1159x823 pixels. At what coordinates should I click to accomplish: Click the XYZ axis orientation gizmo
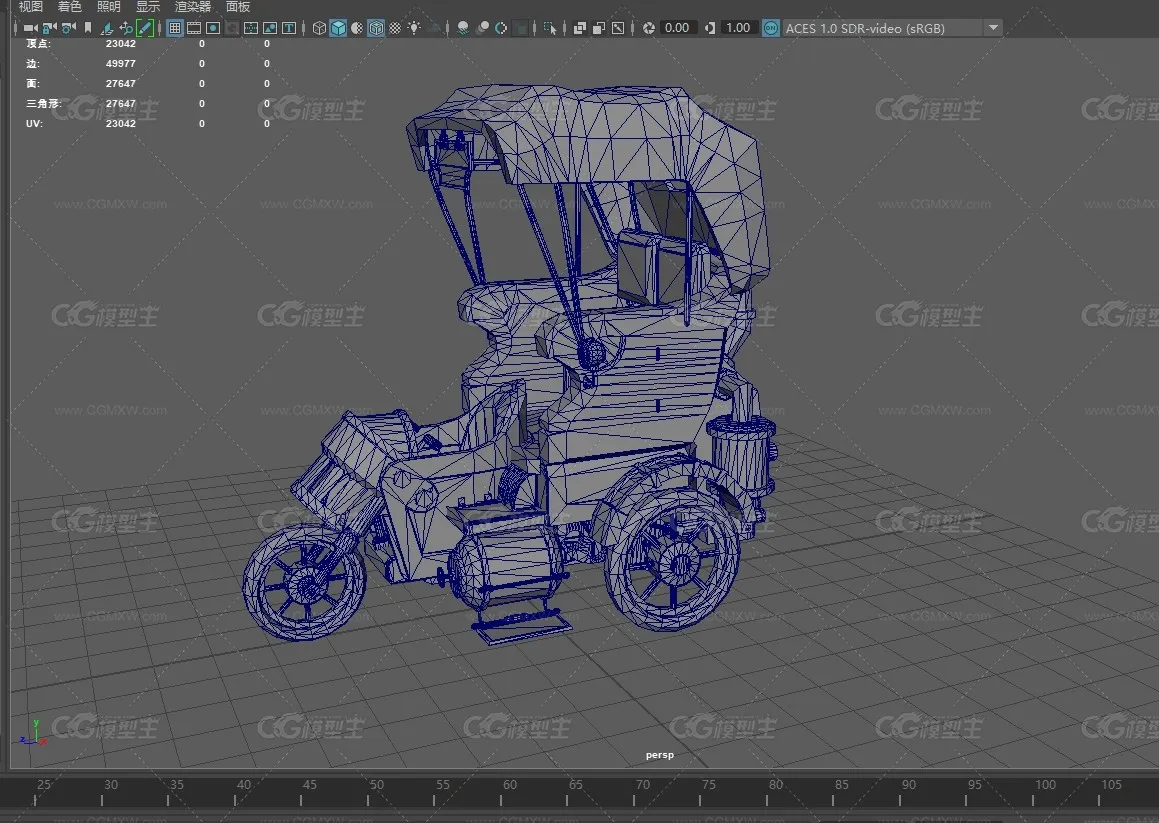33,732
